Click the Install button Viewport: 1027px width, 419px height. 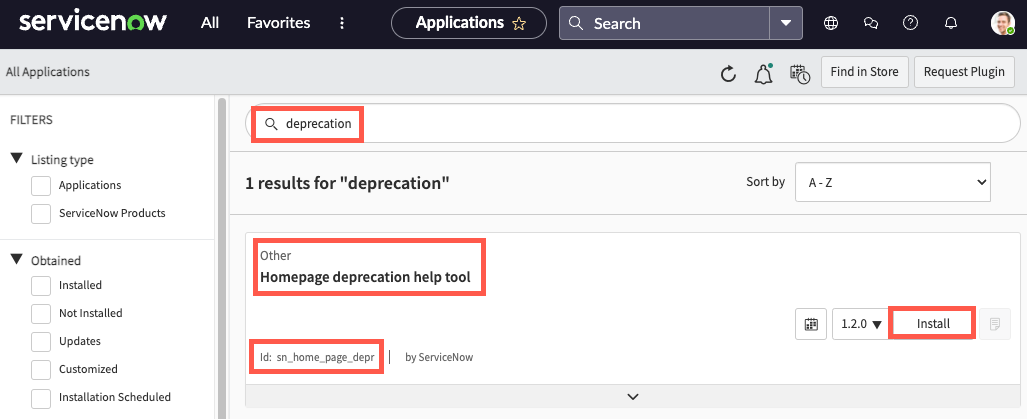(933, 323)
